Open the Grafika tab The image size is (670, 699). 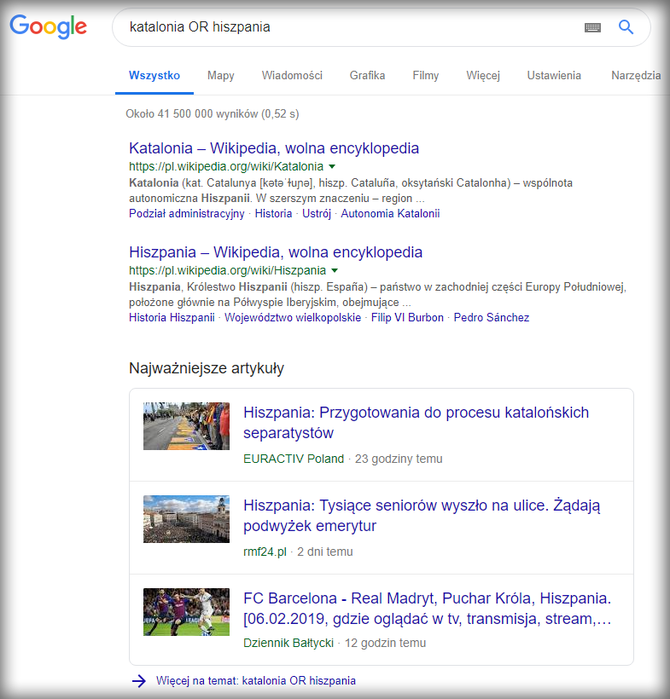[x=367, y=75]
